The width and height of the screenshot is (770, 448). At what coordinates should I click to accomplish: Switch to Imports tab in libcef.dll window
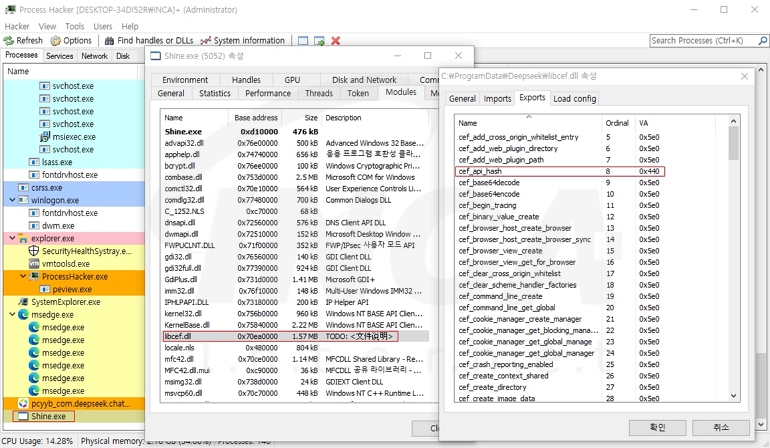click(497, 99)
